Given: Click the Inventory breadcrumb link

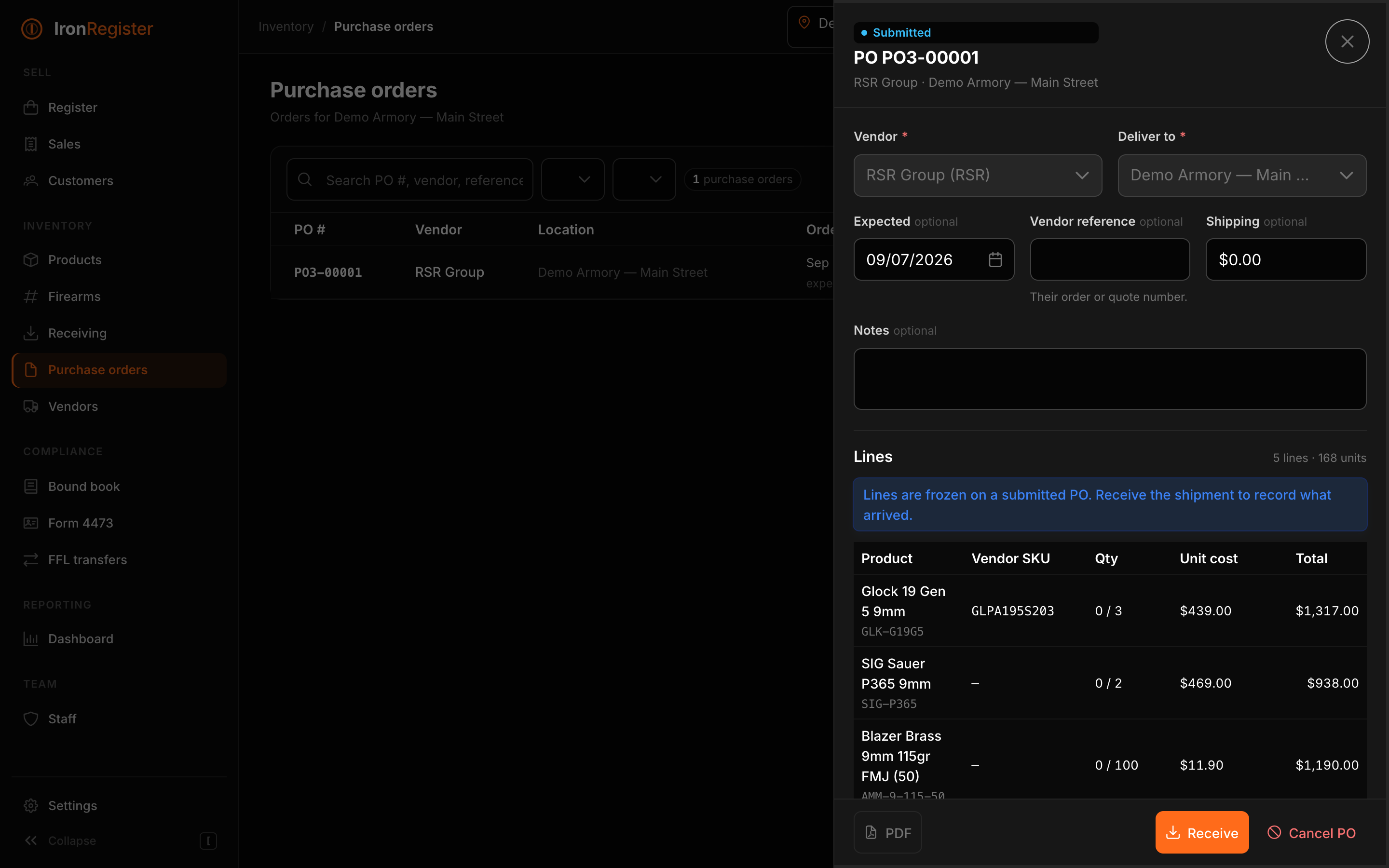Looking at the screenshot, I should (286, 27).
